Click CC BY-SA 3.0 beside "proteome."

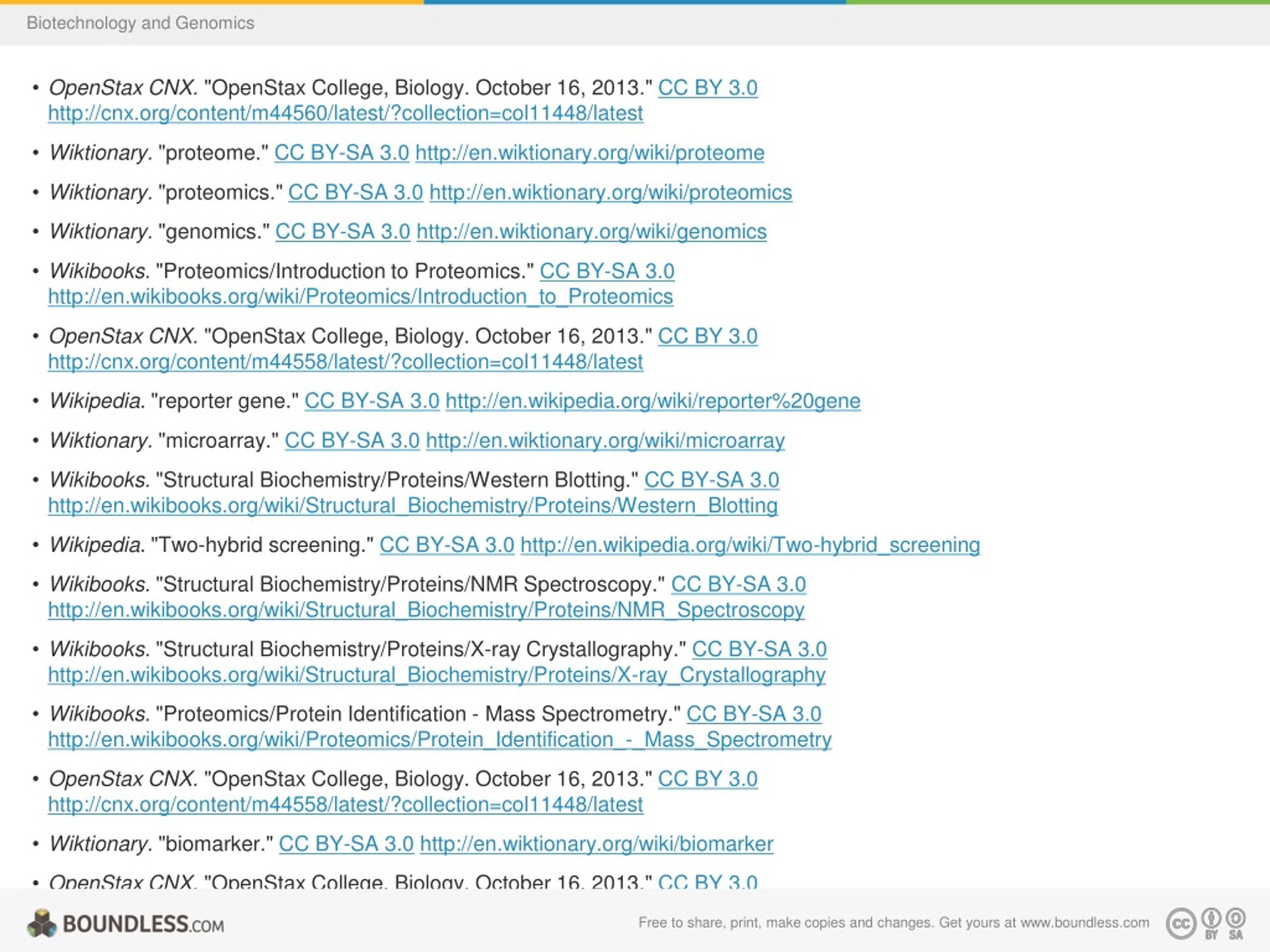[342, 153]
